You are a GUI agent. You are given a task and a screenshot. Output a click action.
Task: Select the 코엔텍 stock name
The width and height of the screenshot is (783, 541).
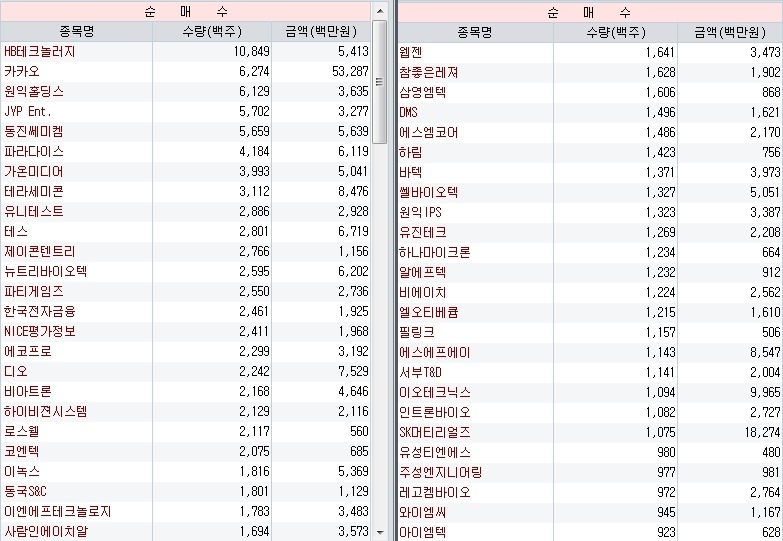coord(21,451)
